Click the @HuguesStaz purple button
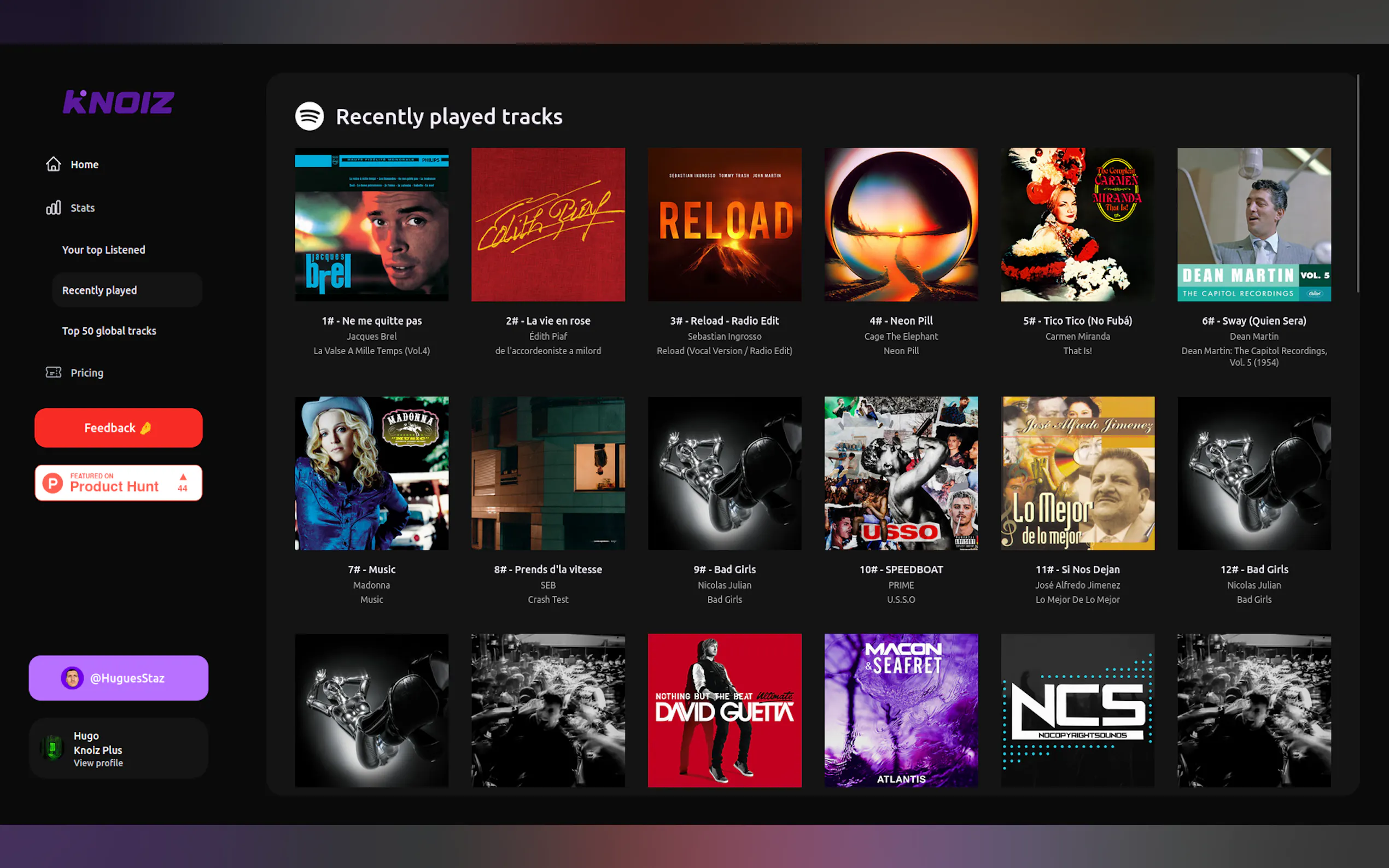The width and height of the screenshot is (1389, 868). (x=118, y=678)
